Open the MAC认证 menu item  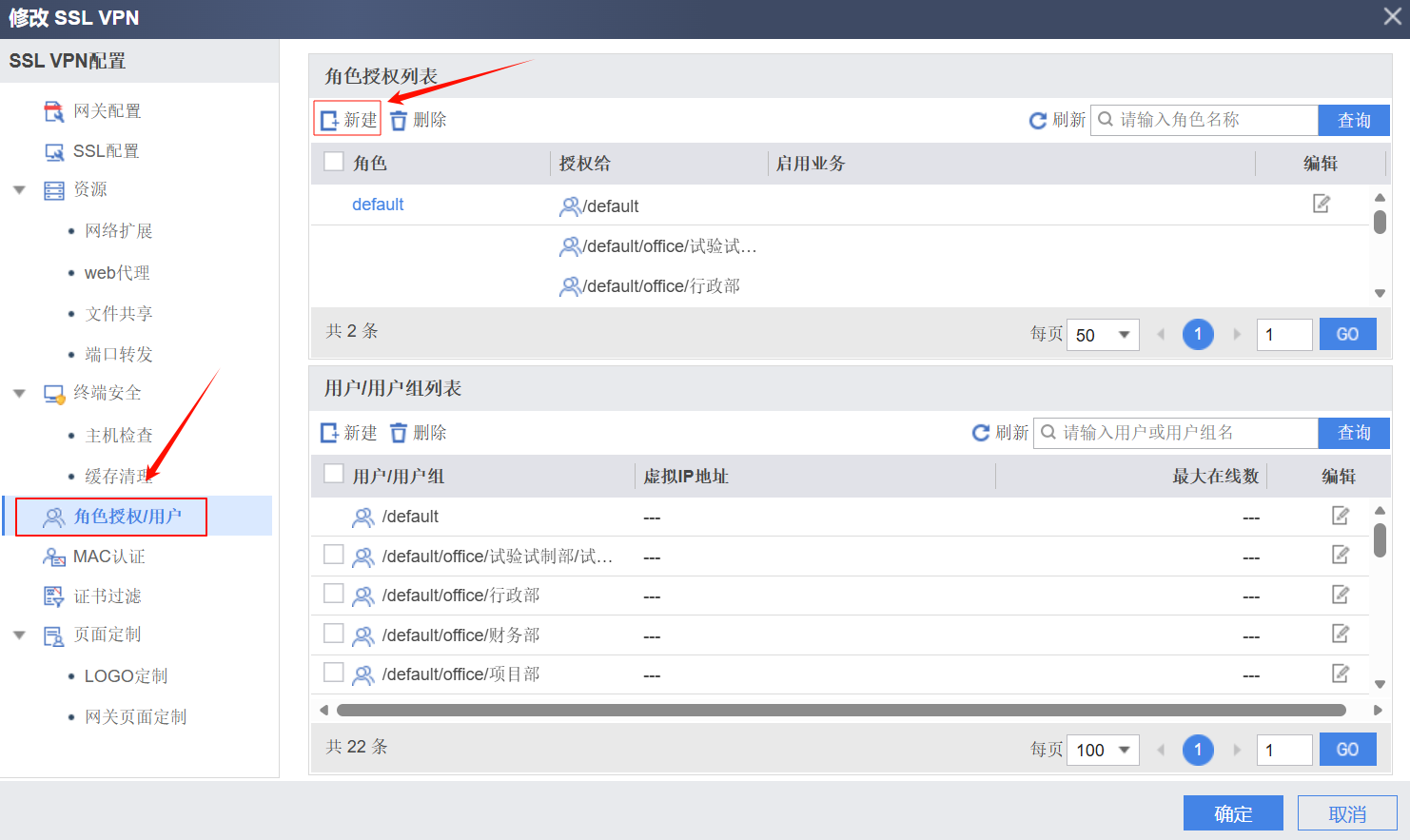pos(108,557)
